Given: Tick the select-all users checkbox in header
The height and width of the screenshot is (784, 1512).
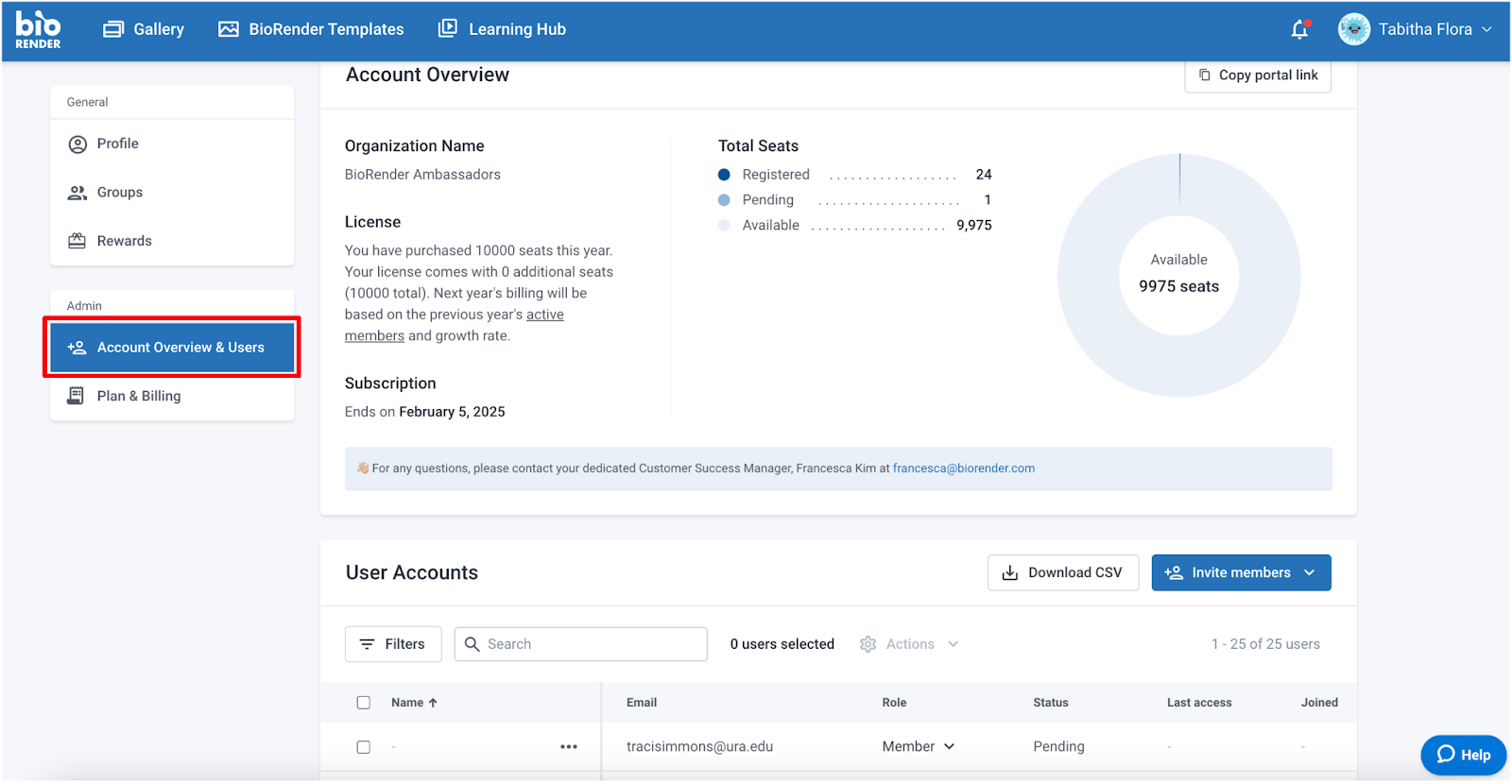Looking at the screenshot, I should point(364,703).
